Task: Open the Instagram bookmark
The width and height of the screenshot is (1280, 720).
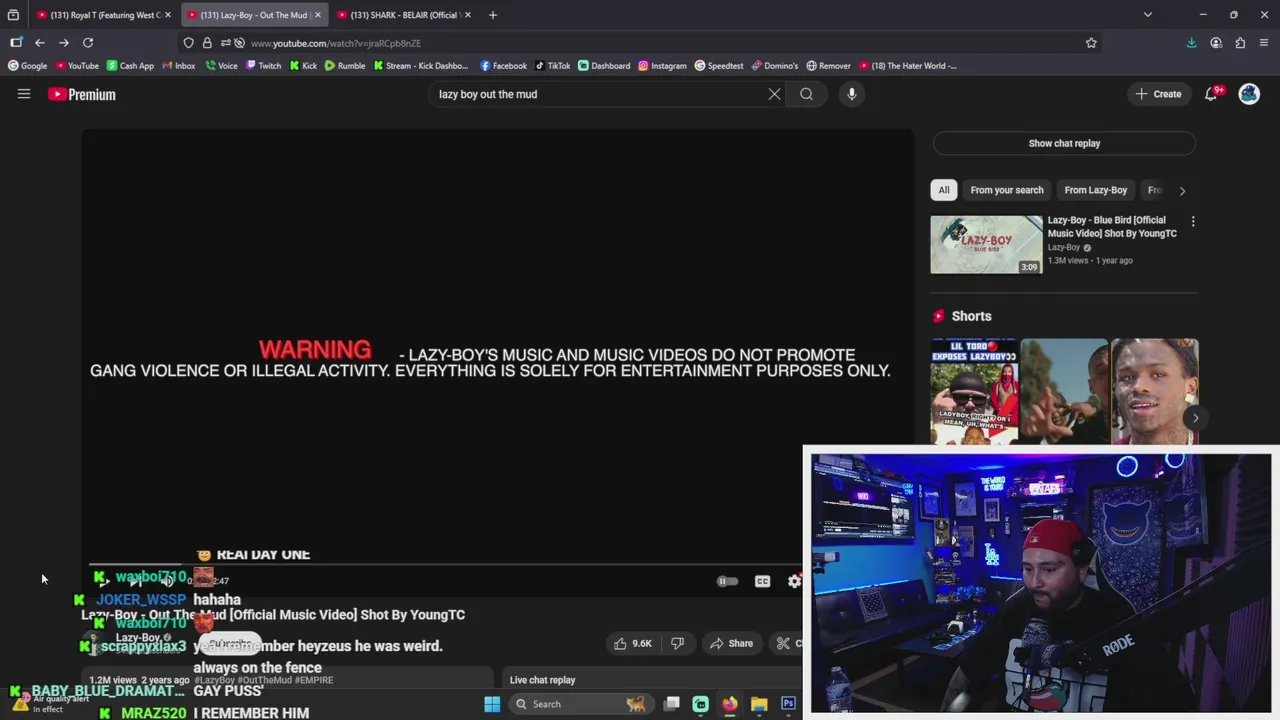Action: pos(662,66)
